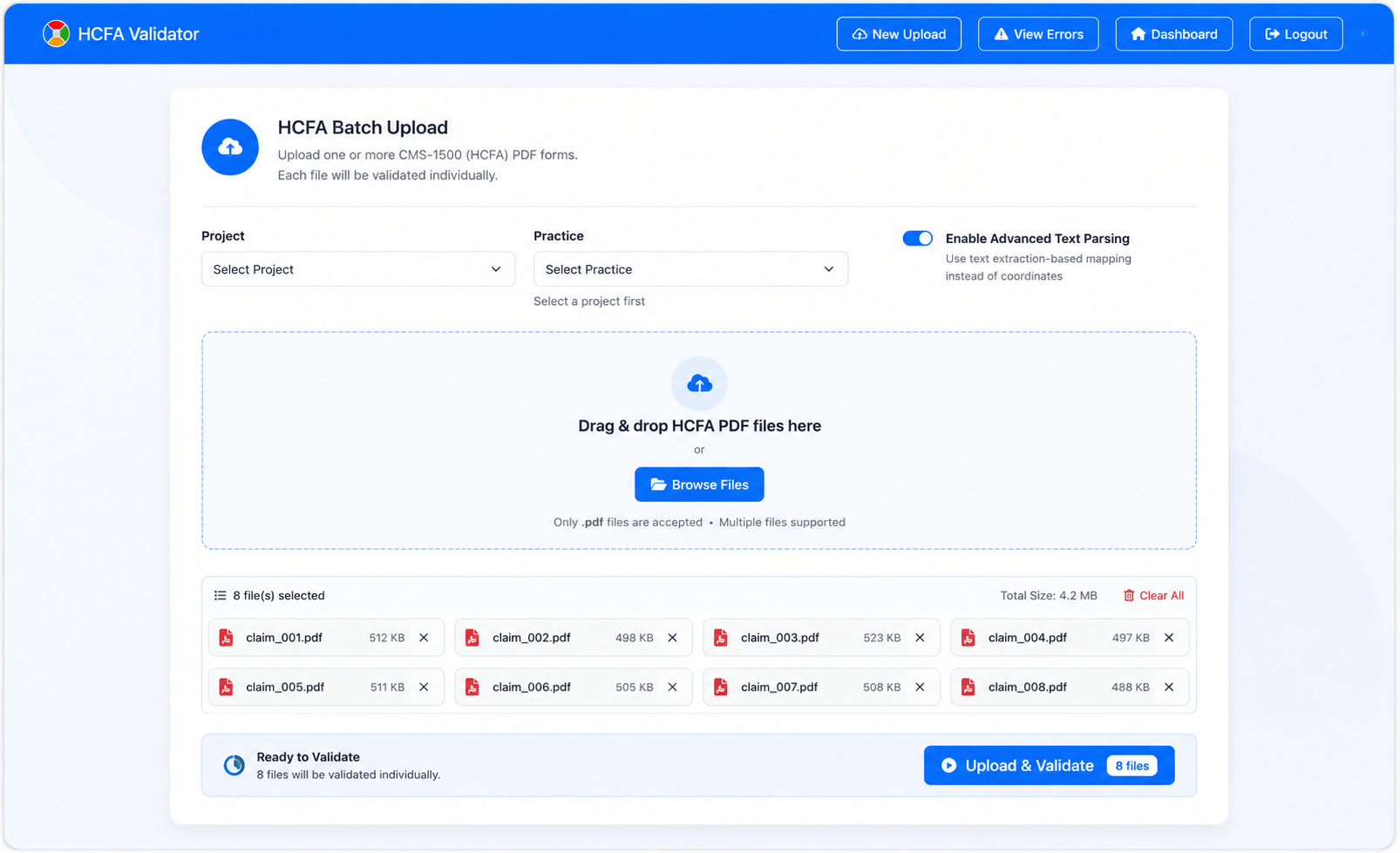
Task: Remove claim_003.pdf from the list
Action: click(920, 638)
